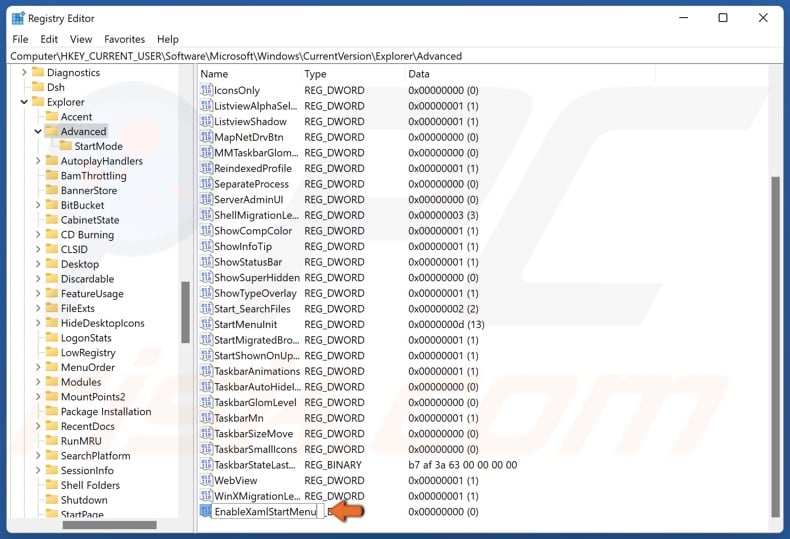This screenshot has width=790, height=539.
Task: Select the StartShownOnUp... value name
Action: pos(256,356)
